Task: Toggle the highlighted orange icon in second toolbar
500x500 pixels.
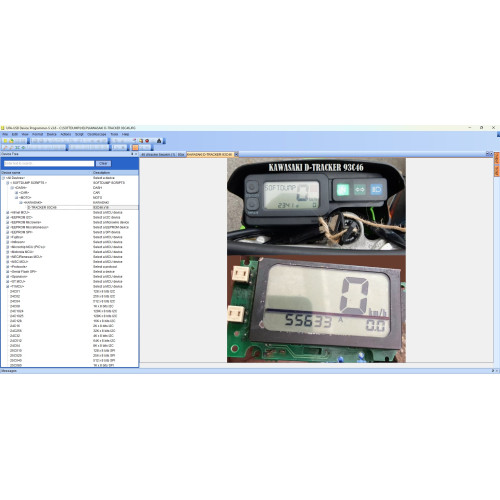Action: pos(135,147)
